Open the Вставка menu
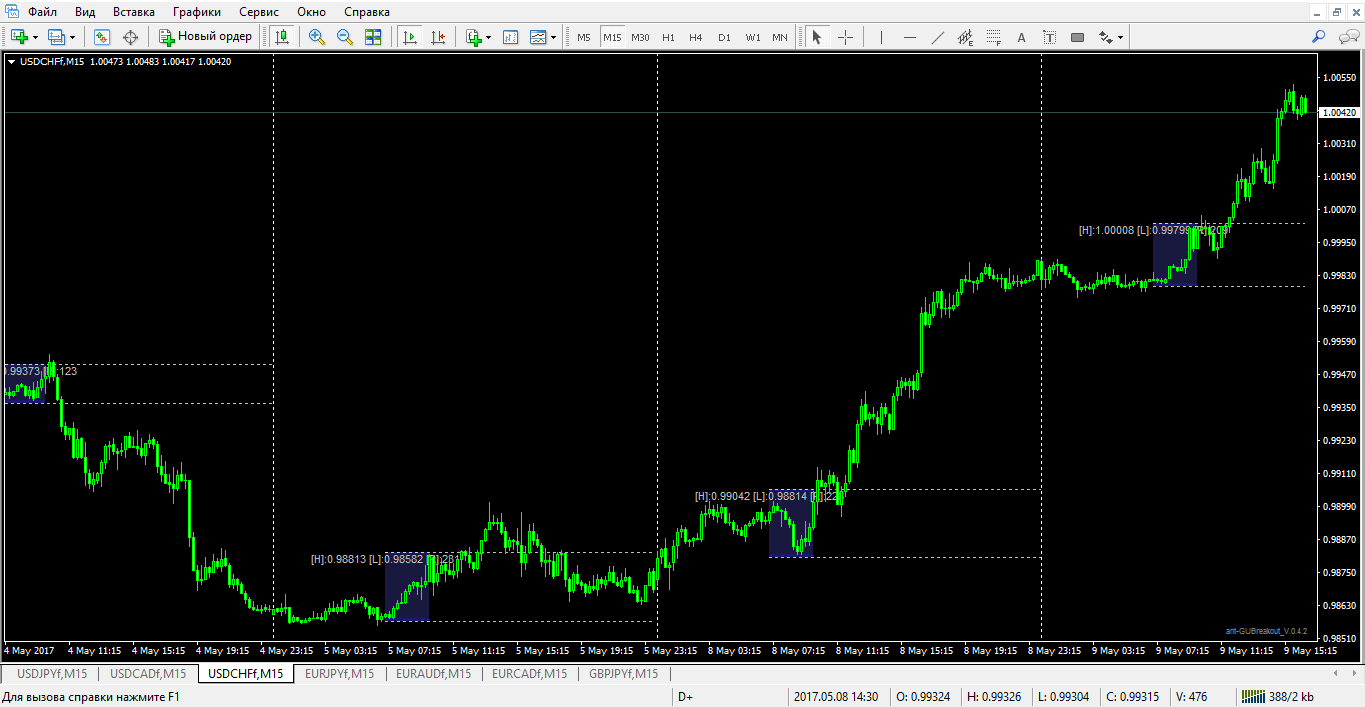Viewport: 1365px width, 707px height. 134,12
